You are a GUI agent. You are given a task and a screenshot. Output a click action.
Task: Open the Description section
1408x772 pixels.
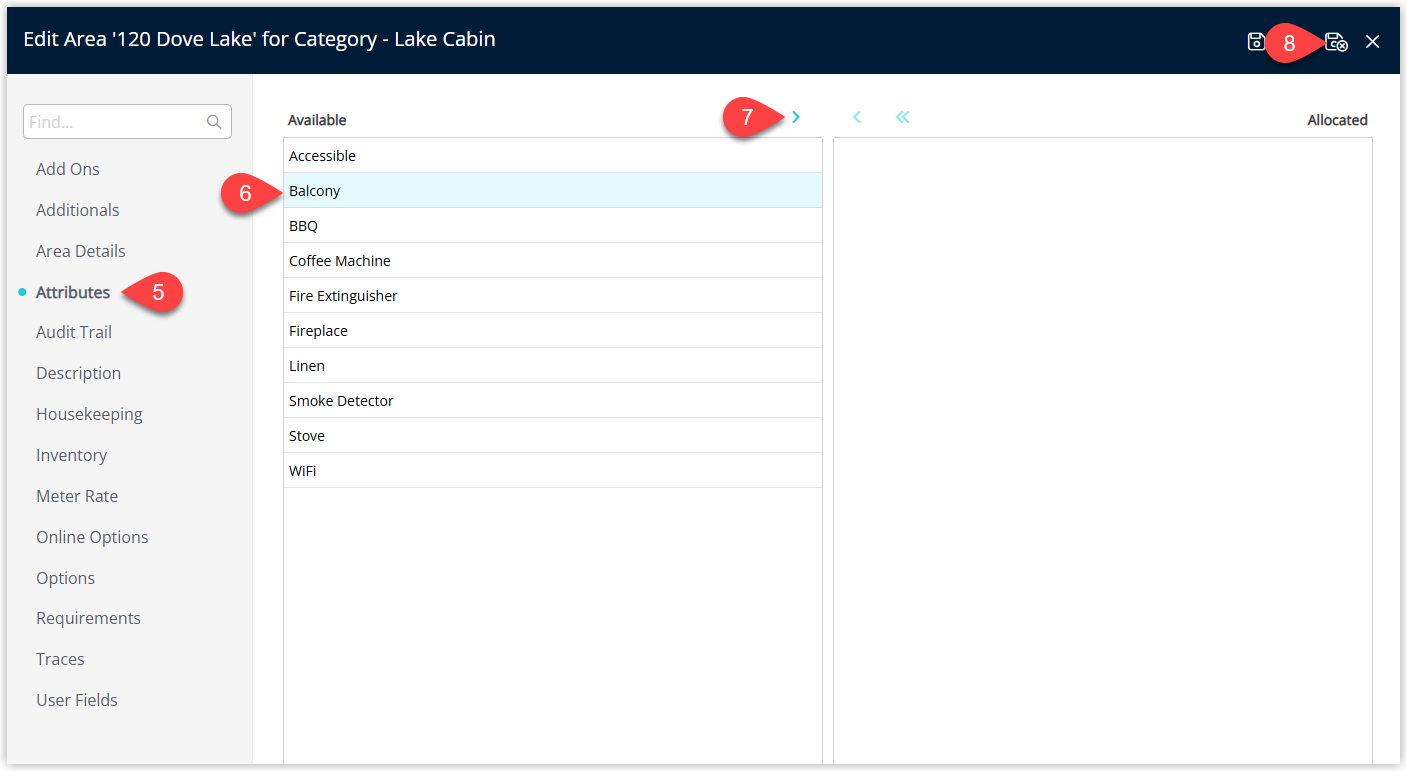79,373
